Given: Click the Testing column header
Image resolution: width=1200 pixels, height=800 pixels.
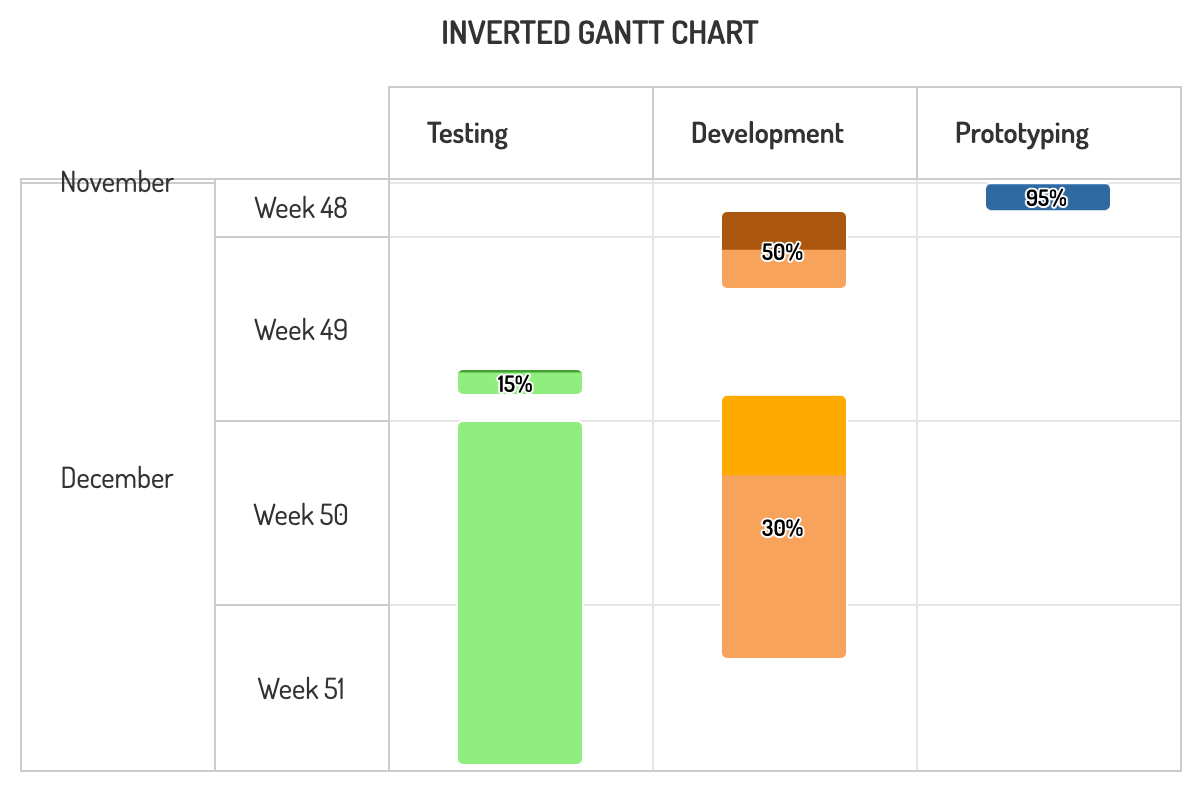Looking at the screenshot, I should (467, 133).
